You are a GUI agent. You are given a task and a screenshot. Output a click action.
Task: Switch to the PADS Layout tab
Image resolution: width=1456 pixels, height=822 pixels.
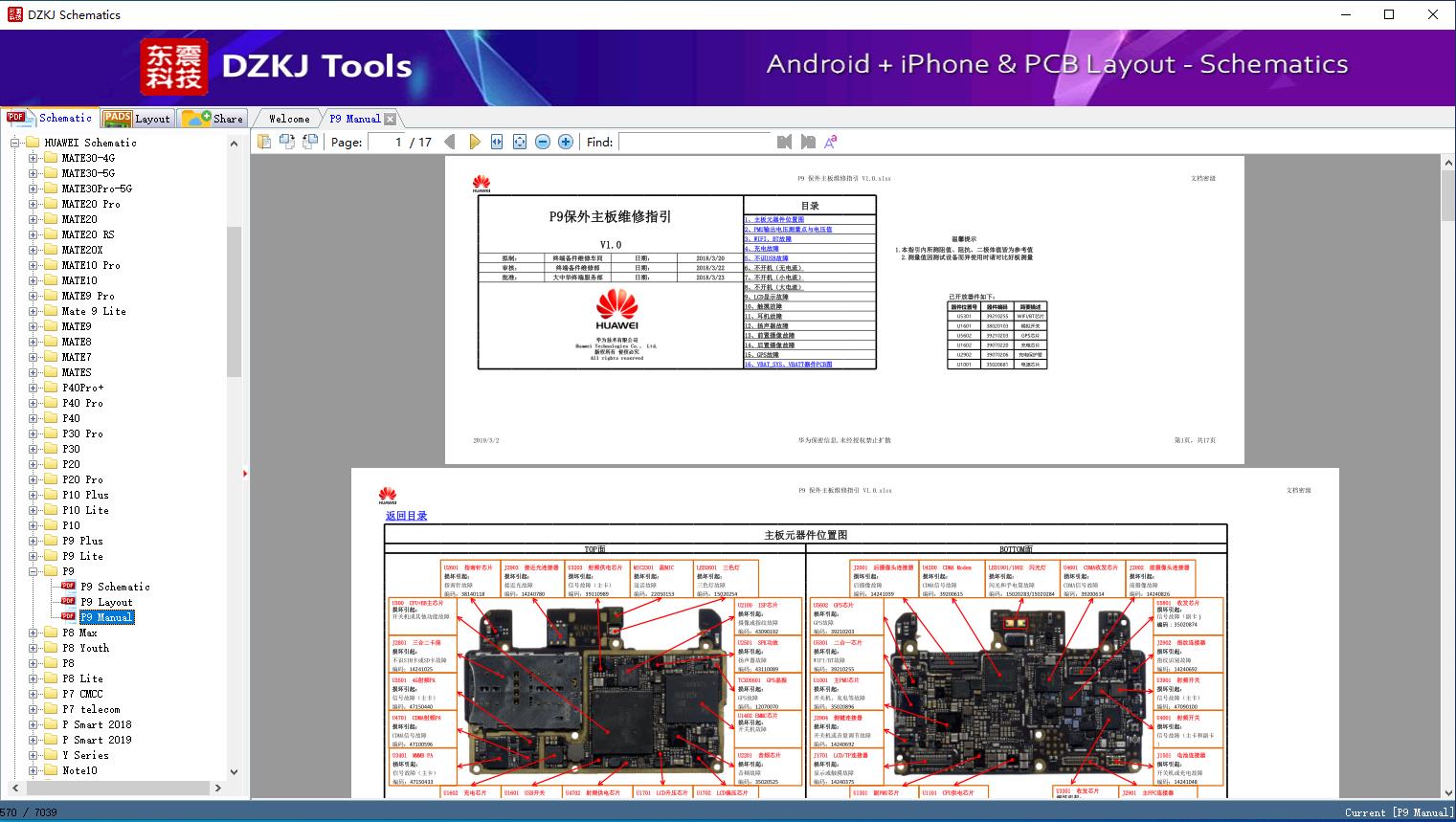pyautogui.click(x=137, y=119)
